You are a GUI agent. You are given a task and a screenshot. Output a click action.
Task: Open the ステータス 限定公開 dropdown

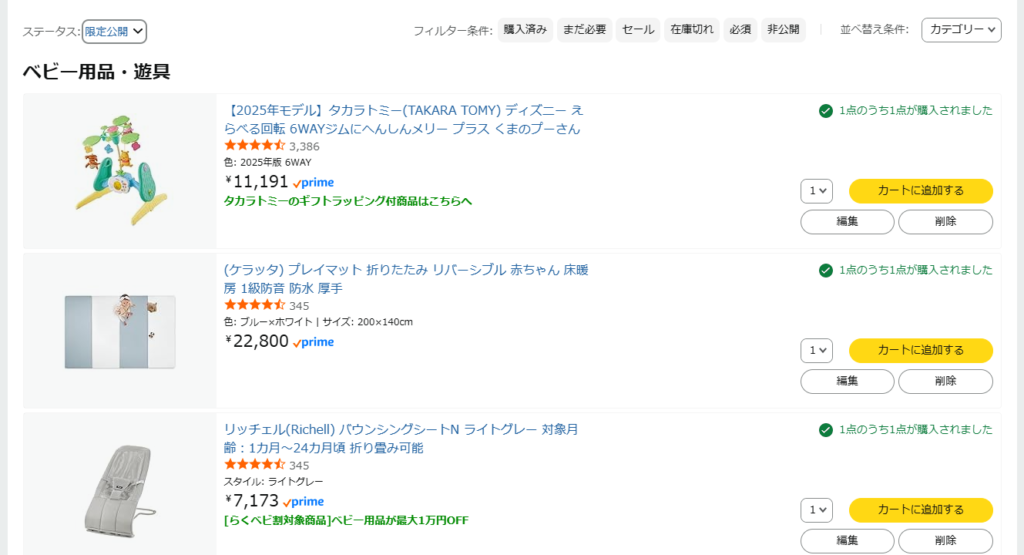click(x=114, y=31)
